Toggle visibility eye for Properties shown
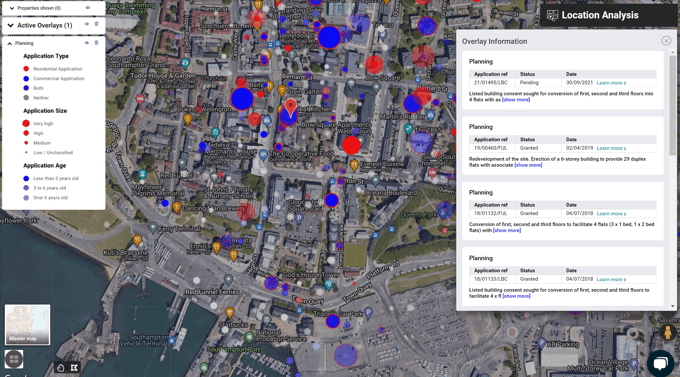 click(x=88, y=8)
